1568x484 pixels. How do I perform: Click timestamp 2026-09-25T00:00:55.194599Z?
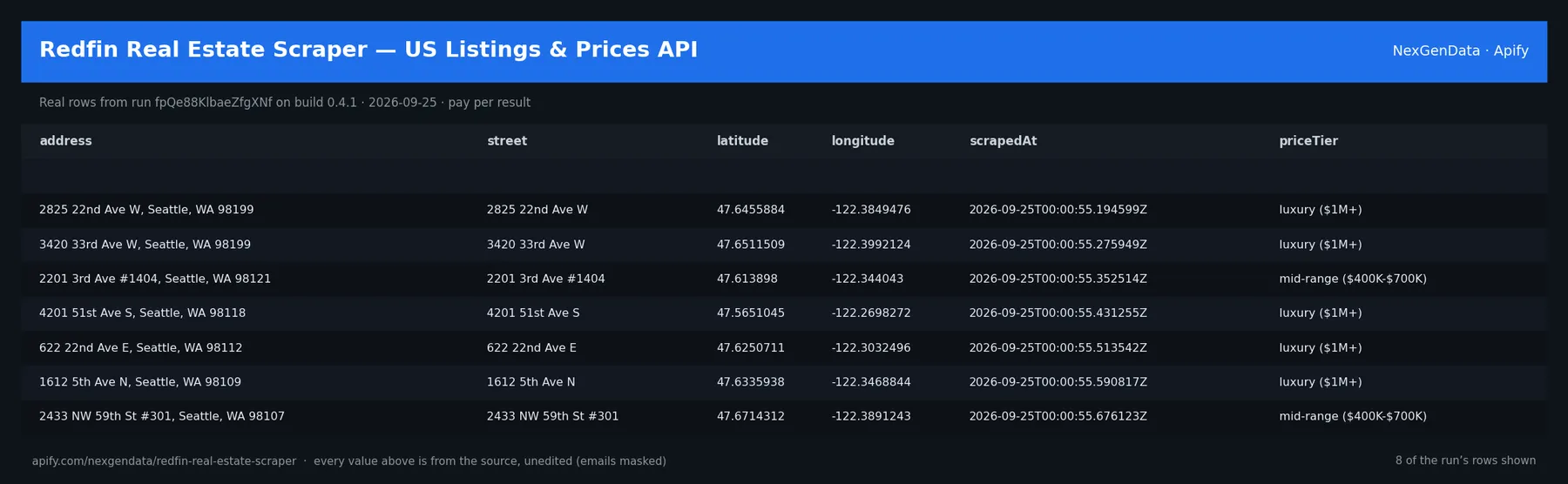coord(1058,210)
